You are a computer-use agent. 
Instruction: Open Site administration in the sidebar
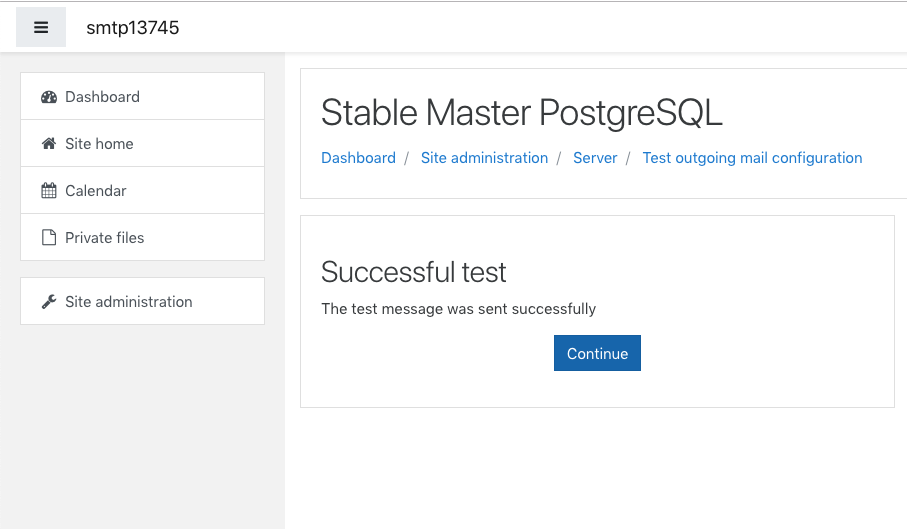[142, 301]
